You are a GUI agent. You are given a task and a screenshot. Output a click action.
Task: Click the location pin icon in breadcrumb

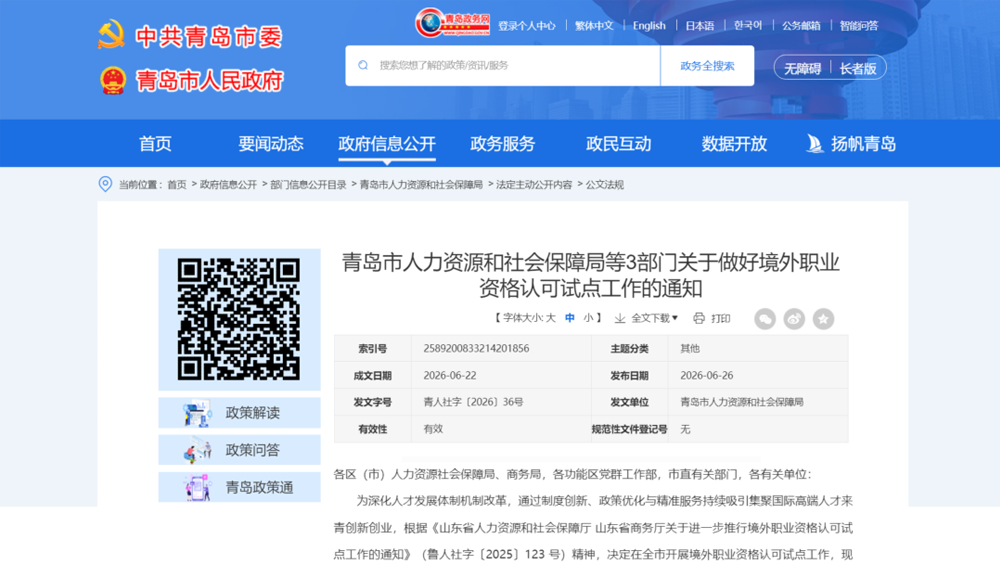tap(105, 184)
